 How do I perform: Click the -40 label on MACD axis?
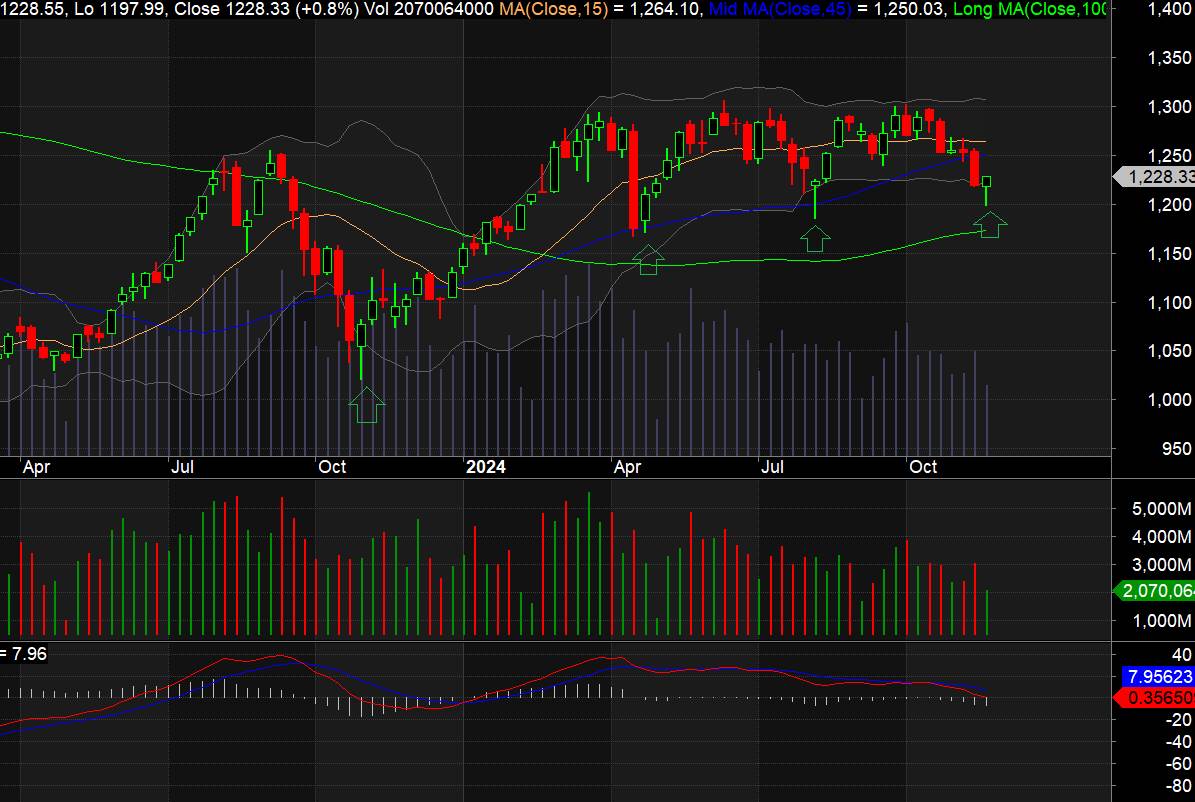click(1178, 741)
